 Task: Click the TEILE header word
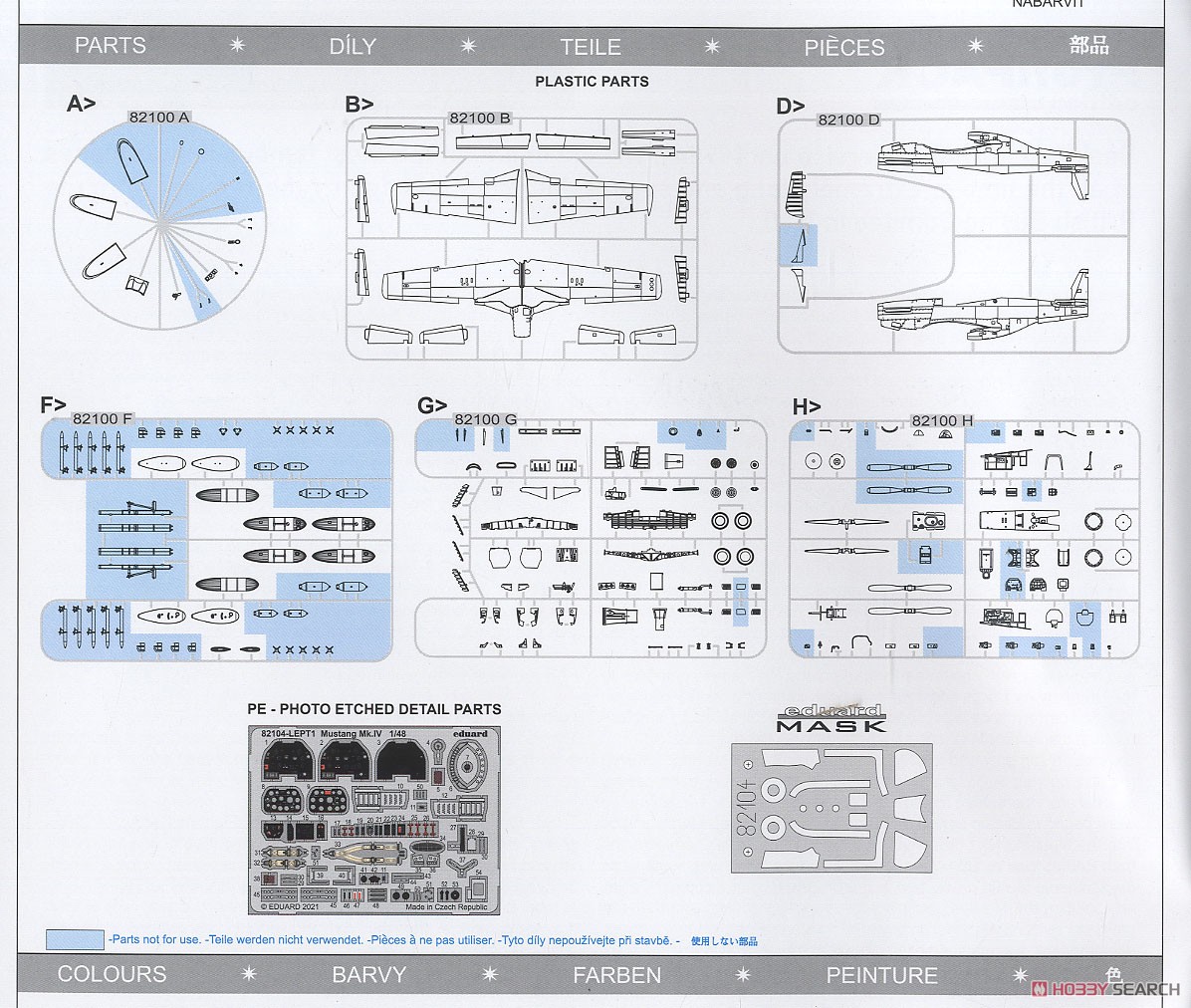[x=591, y=47]
